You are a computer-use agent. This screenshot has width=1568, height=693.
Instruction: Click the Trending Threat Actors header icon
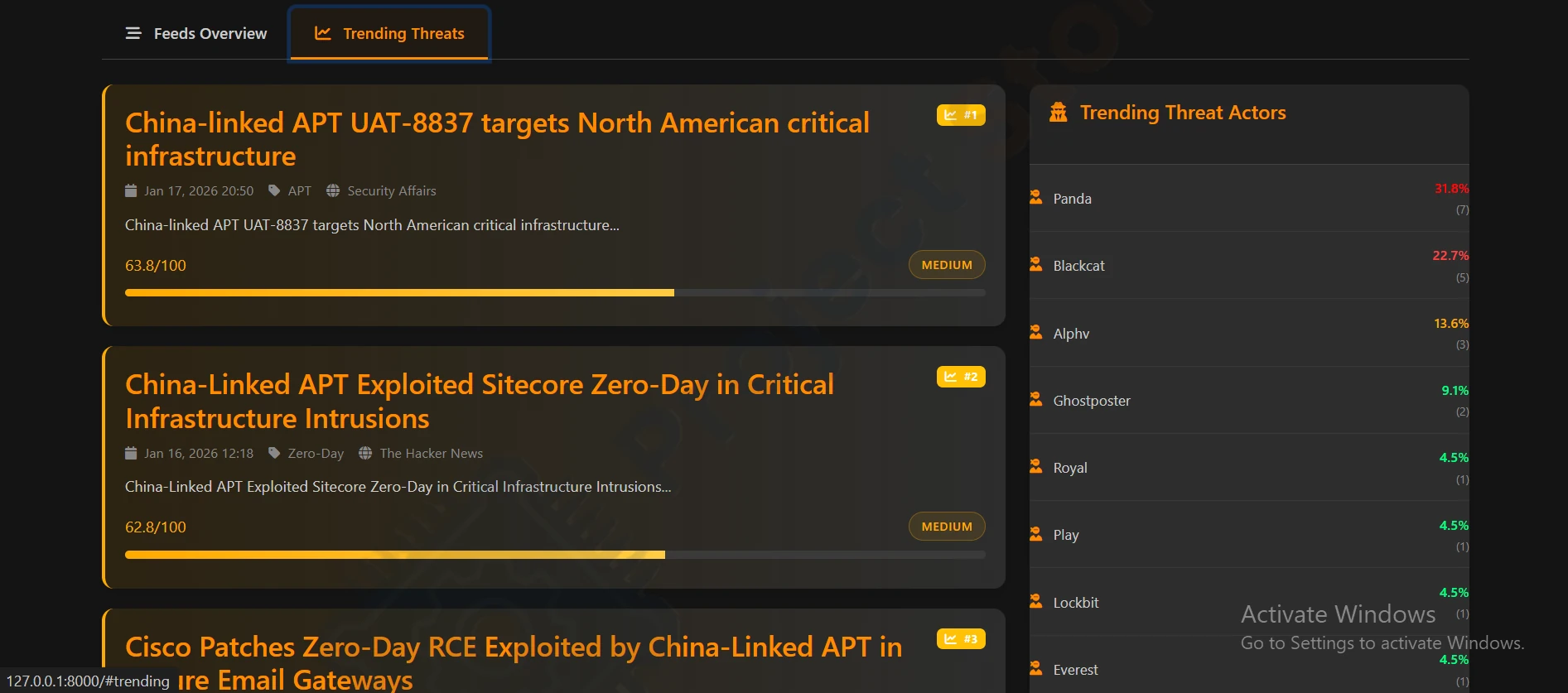point(1059,112)
